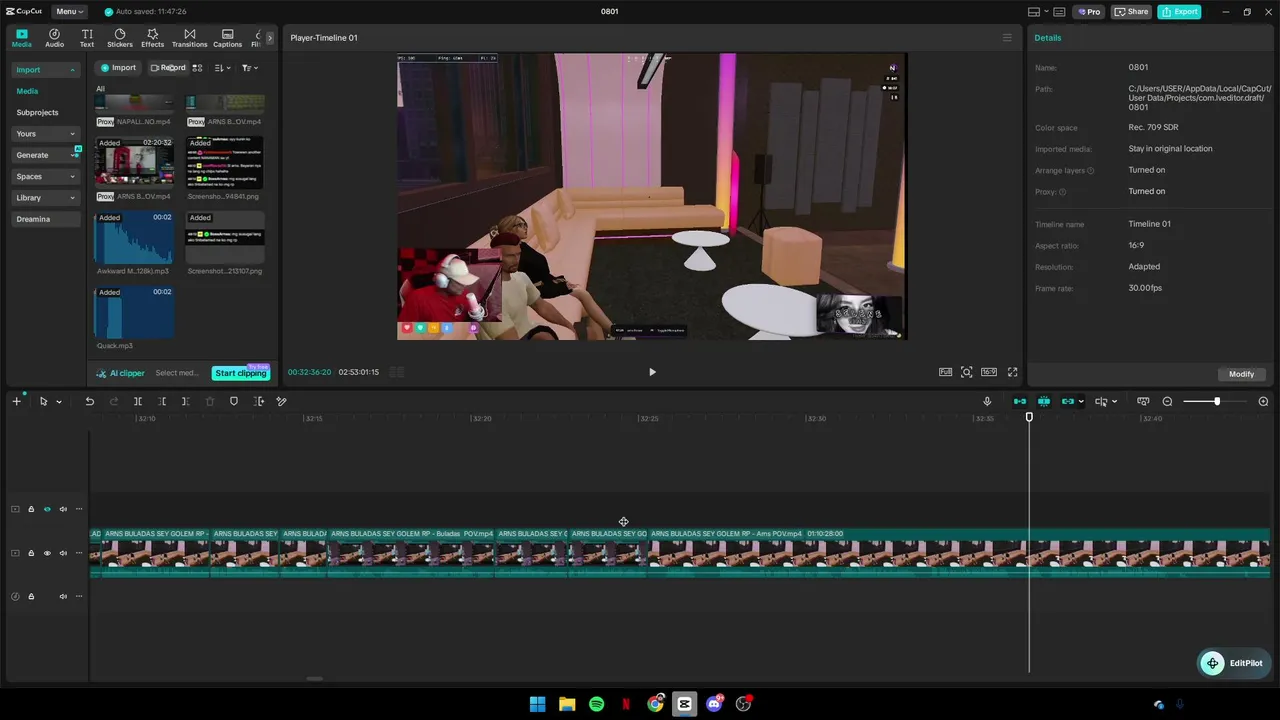Switch media grid view layout
Screen dimensions: 1280x720
pos(198,68)
